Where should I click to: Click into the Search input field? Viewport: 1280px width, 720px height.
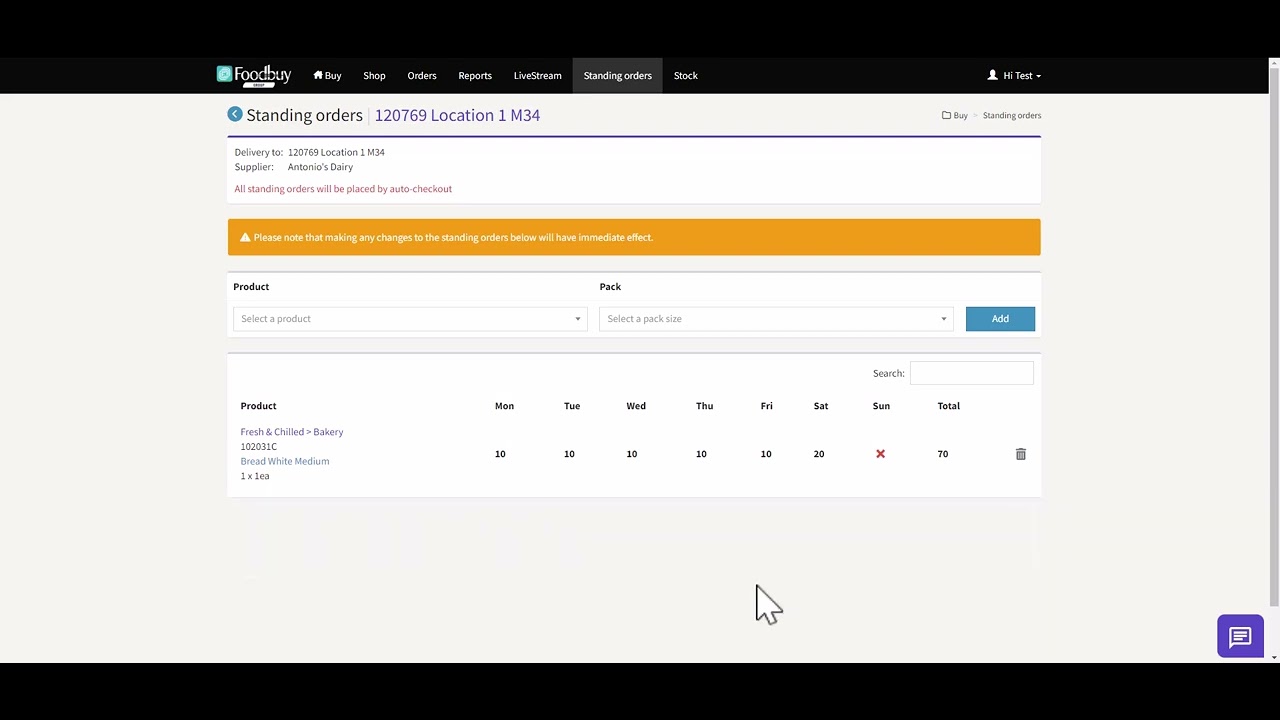(x=971, y=373)
